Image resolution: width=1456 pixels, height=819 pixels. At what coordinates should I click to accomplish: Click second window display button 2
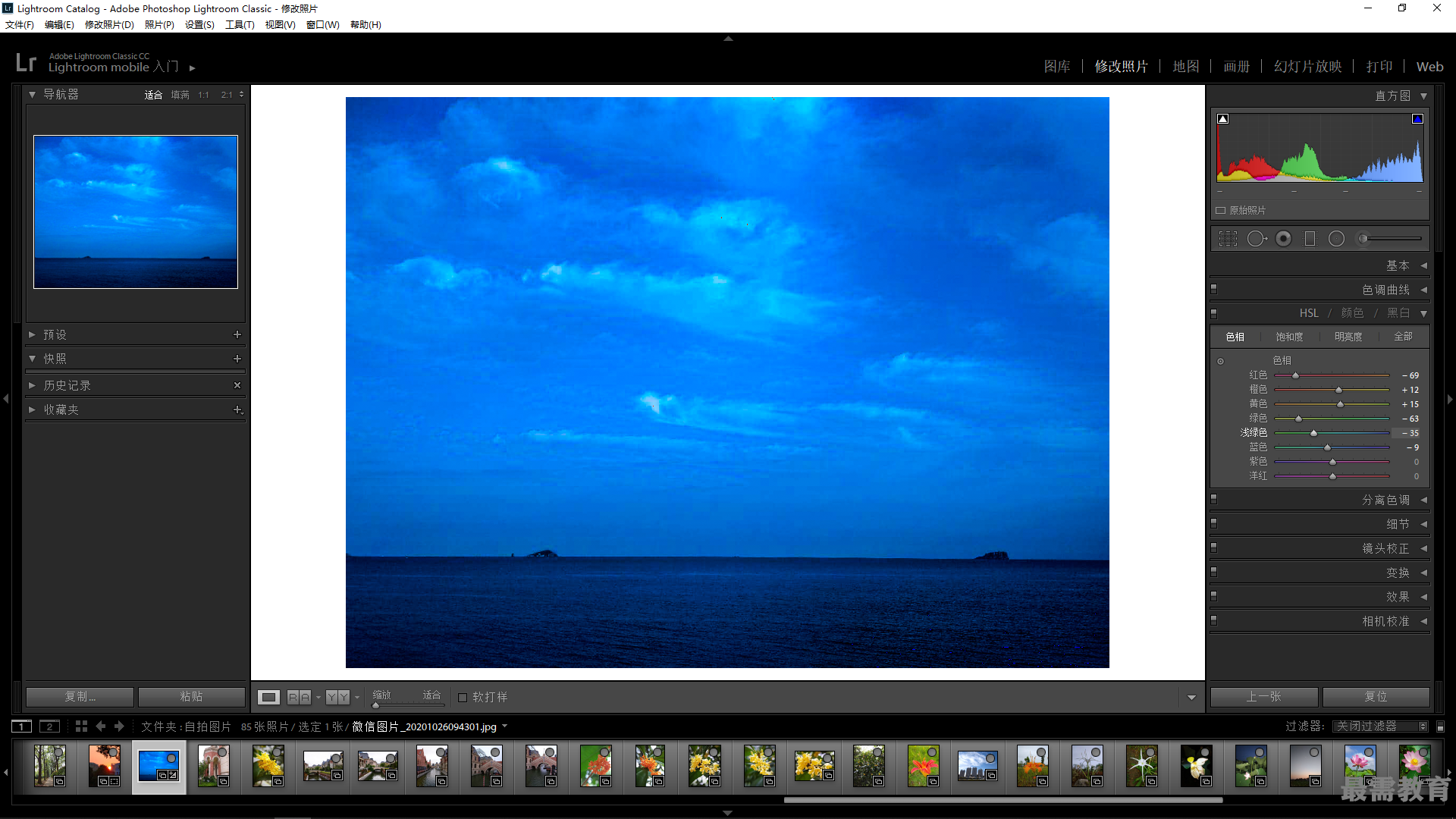(49, 726)
